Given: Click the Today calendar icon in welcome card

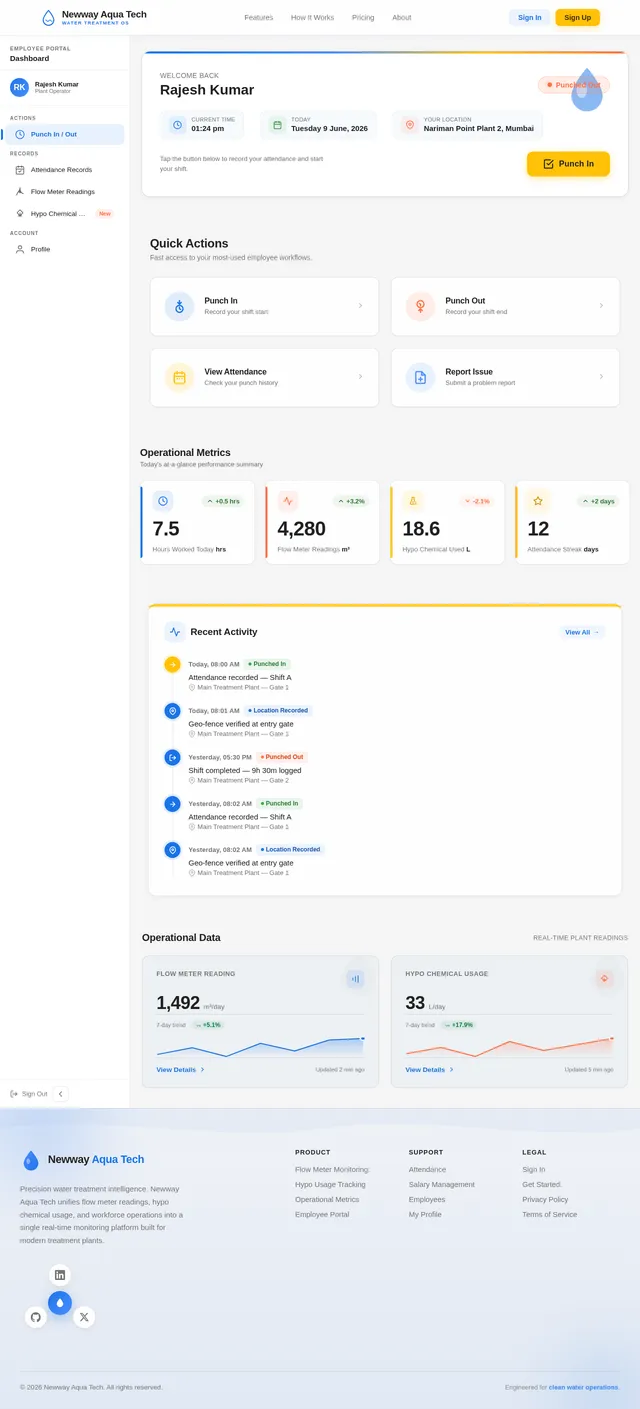Looking at the screenshot, I should 277,125.
